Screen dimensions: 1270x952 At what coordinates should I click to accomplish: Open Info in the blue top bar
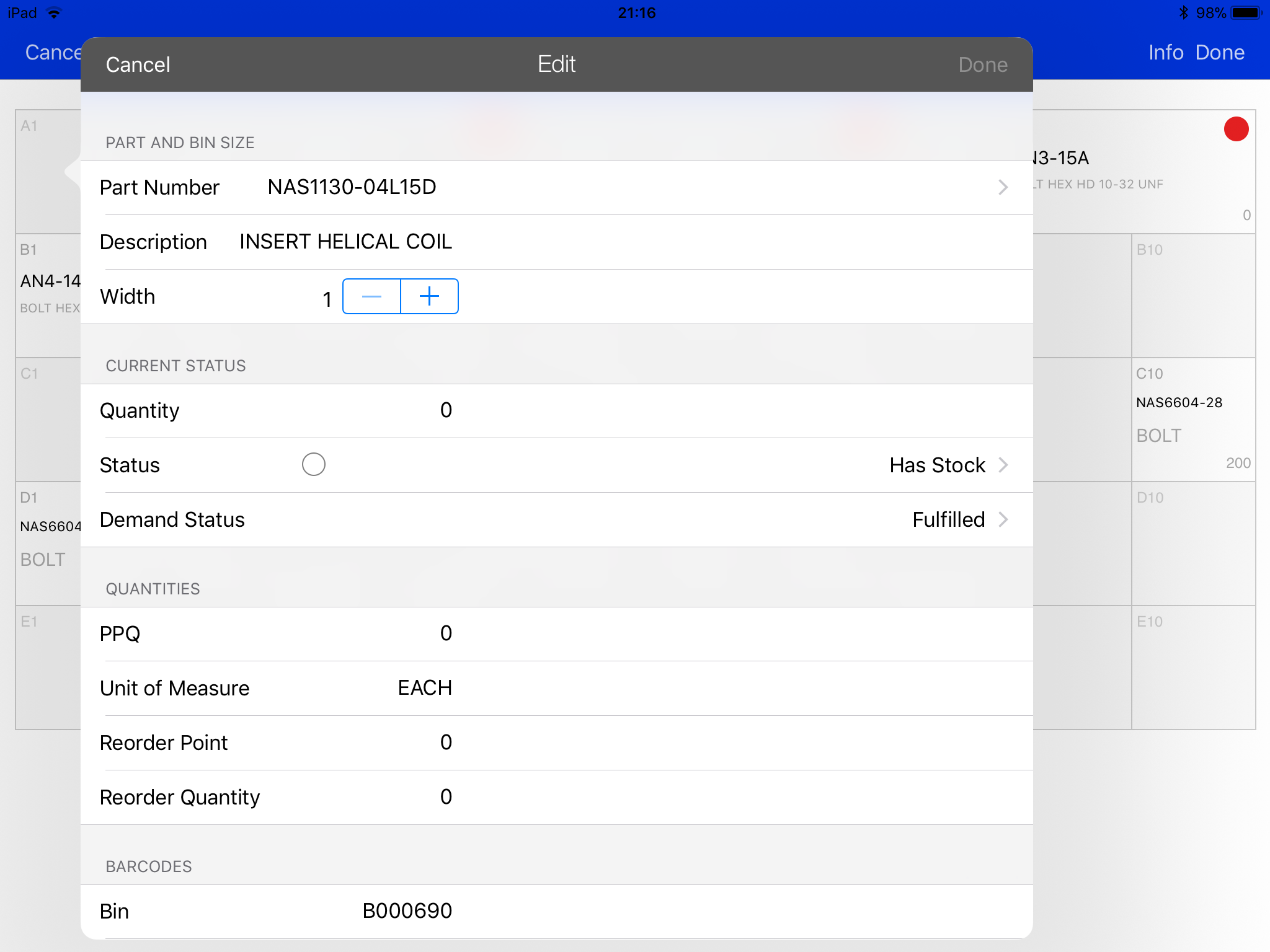coord(1165,53)
